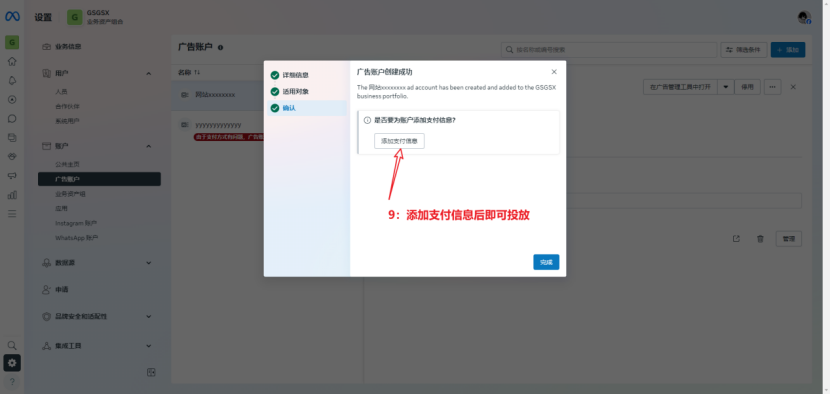
Task: Collapse the sidebar panel toggle icon
Action: coord(151,372)
